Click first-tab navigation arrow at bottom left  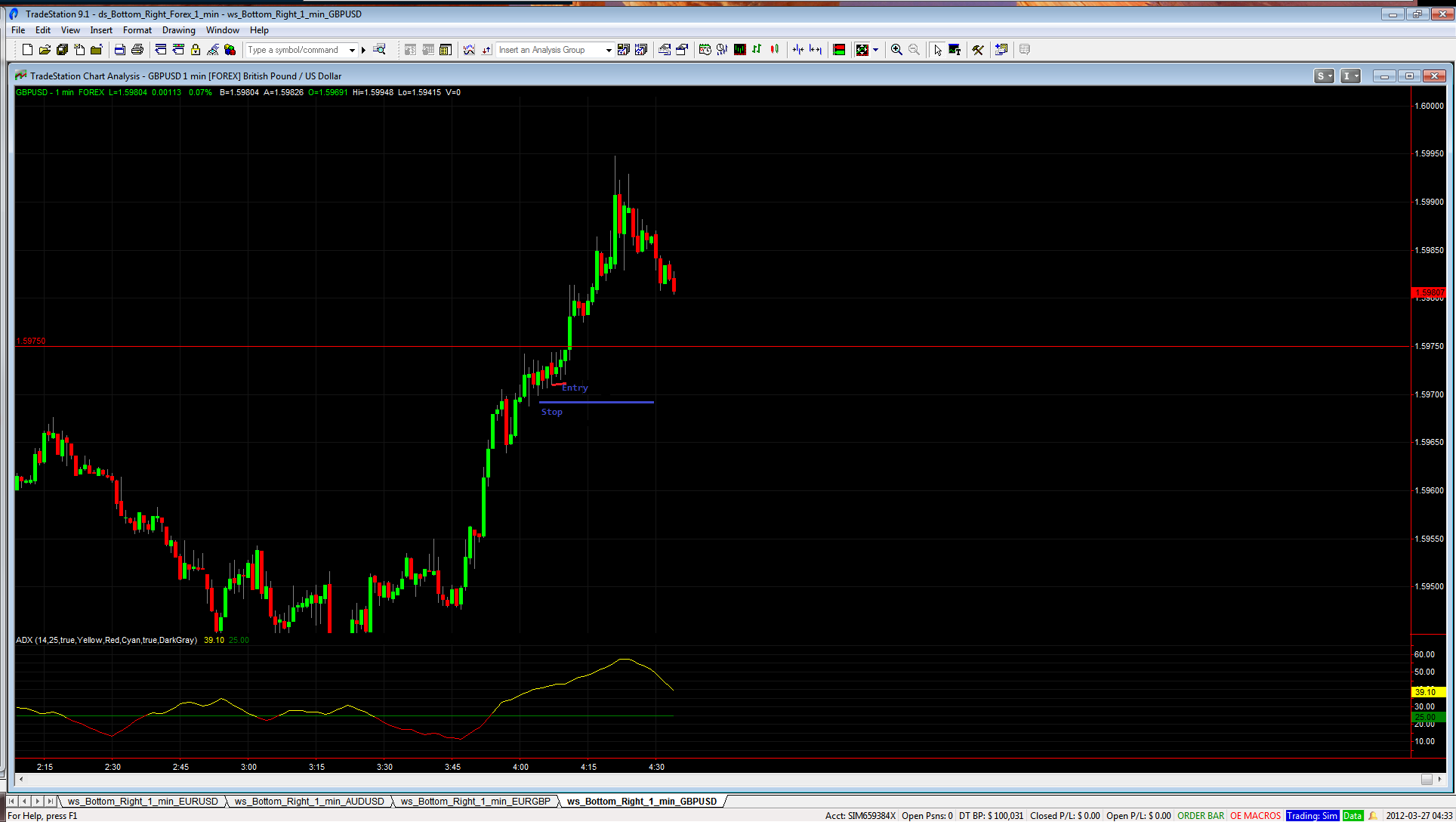pos(11,801)
